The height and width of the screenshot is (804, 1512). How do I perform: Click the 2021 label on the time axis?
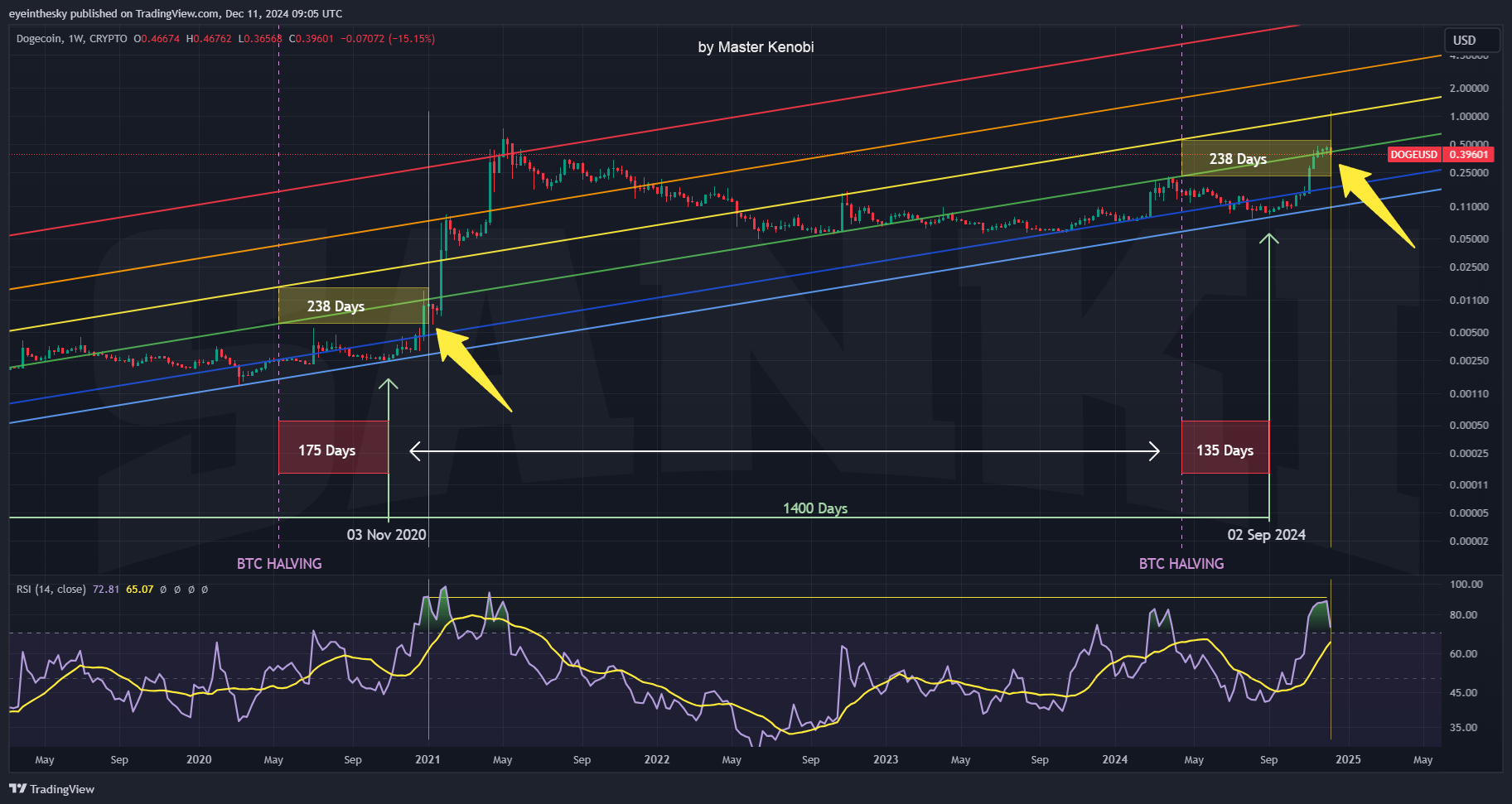428,759
